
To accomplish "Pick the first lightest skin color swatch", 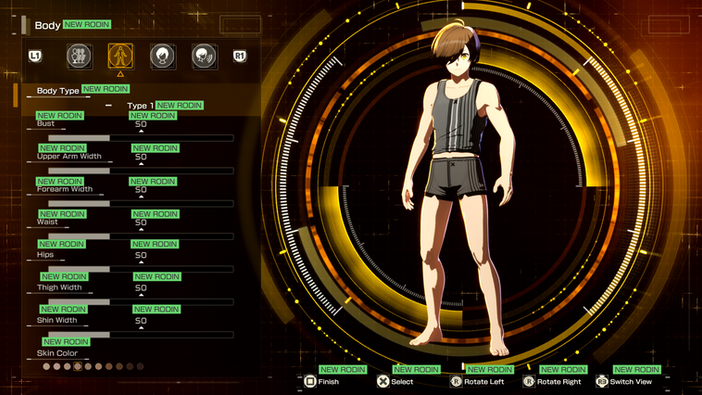I will [47, 366].
